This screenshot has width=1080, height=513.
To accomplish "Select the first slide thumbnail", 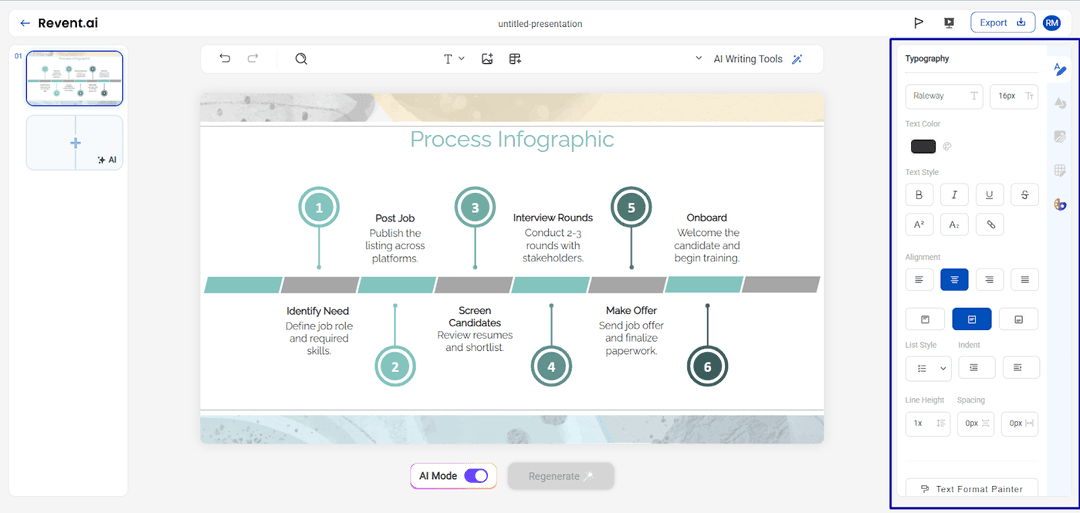I will pyautogui.click(x=75, y=78).
